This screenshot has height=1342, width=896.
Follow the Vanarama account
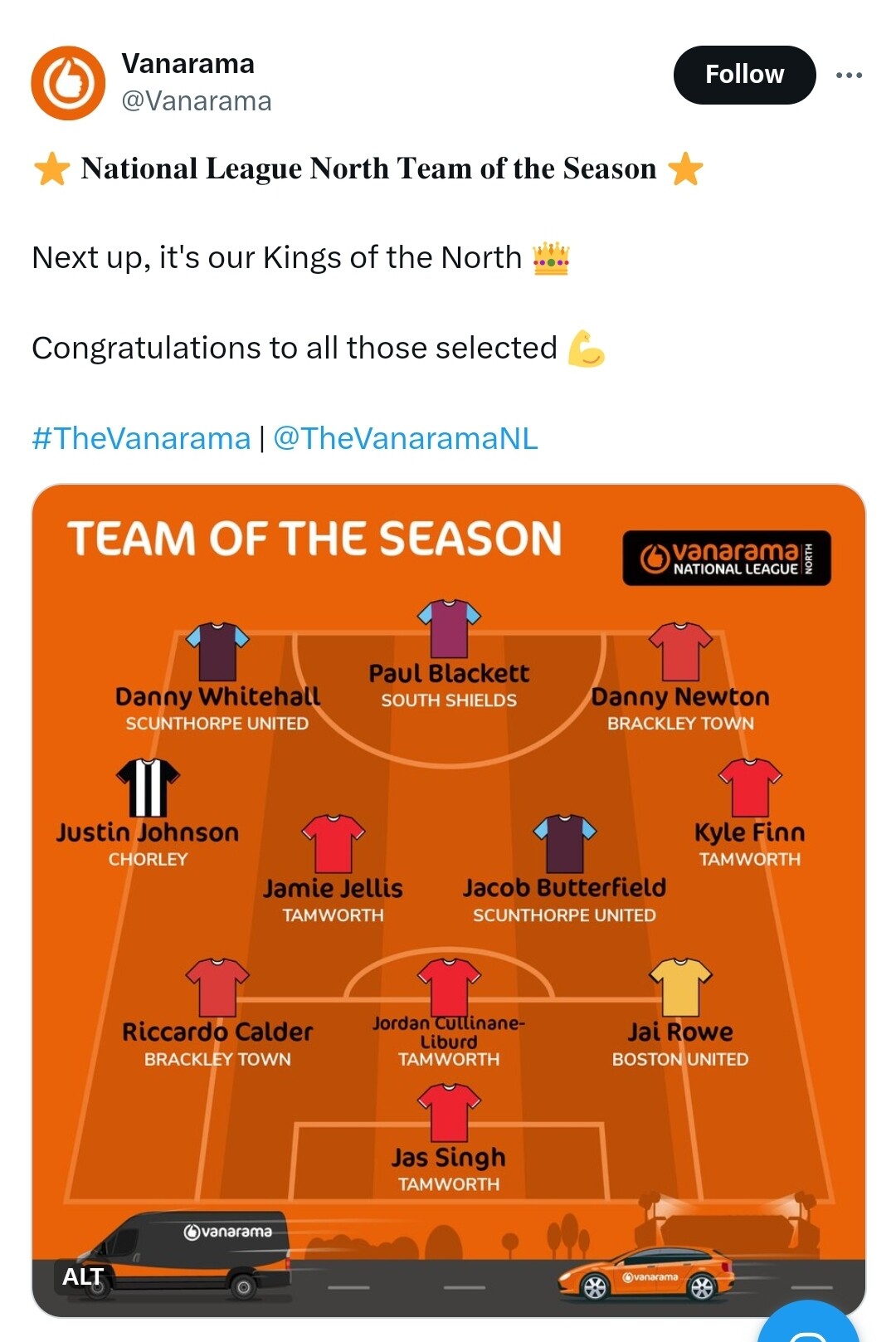click(x=744, y=75)
